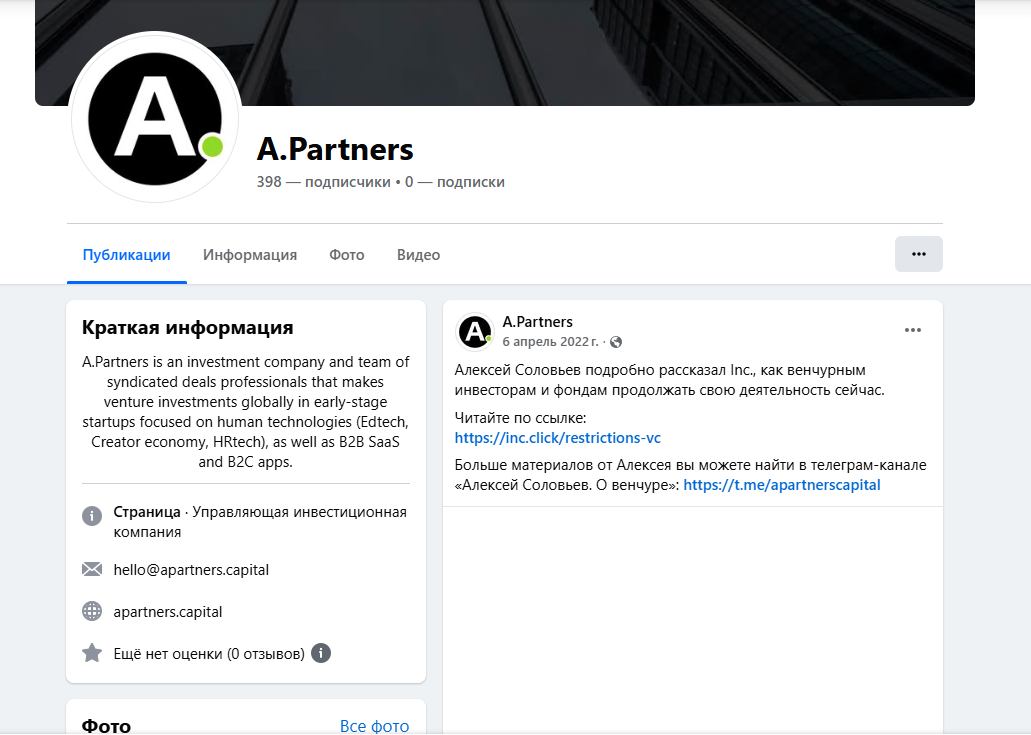Open the 398 подписчики followers count

coord(324,182)
